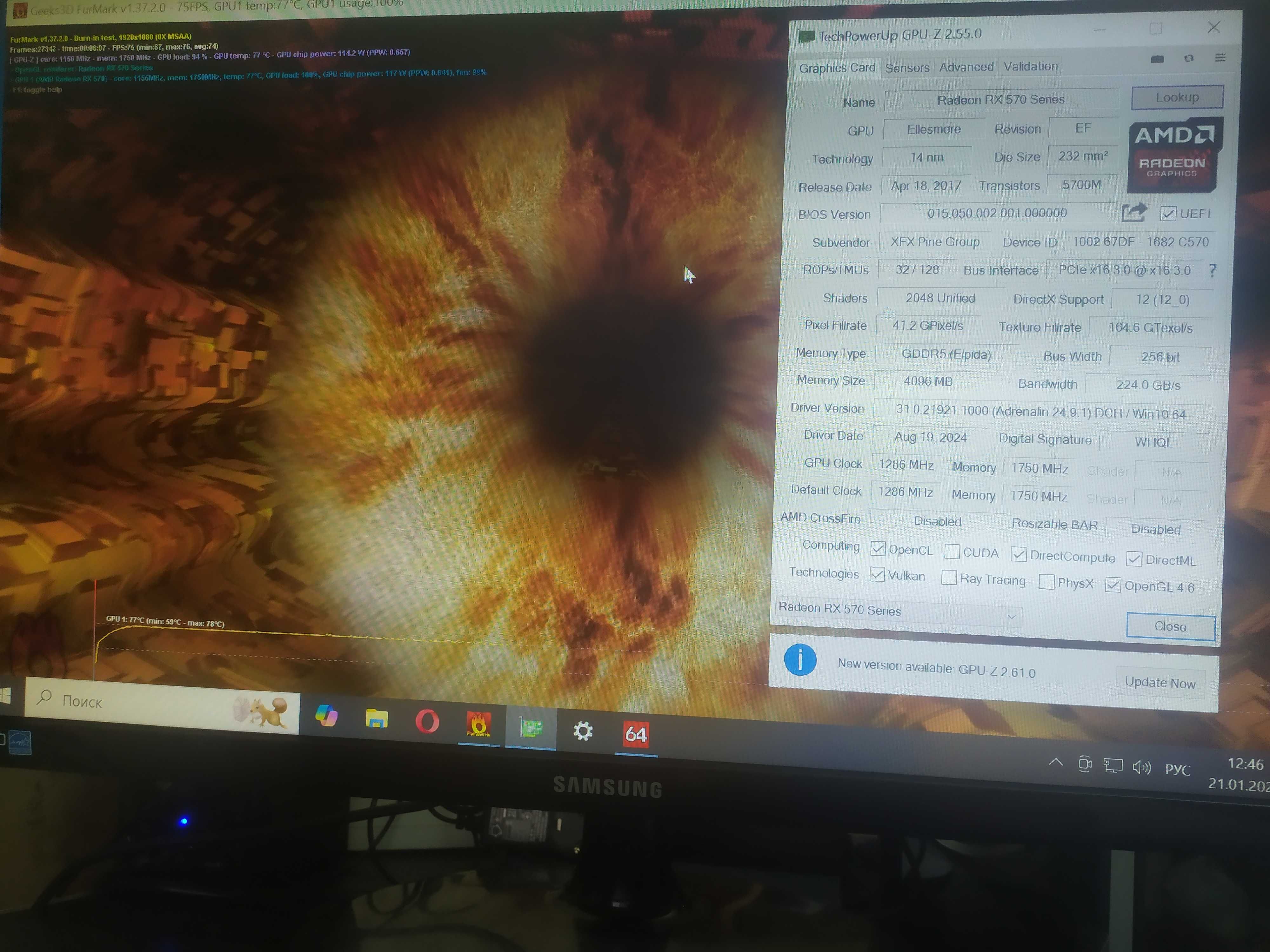This screenshot has height=952, width=1270.
Task: Click the Lookup button
Action: tap(1177, 97)
